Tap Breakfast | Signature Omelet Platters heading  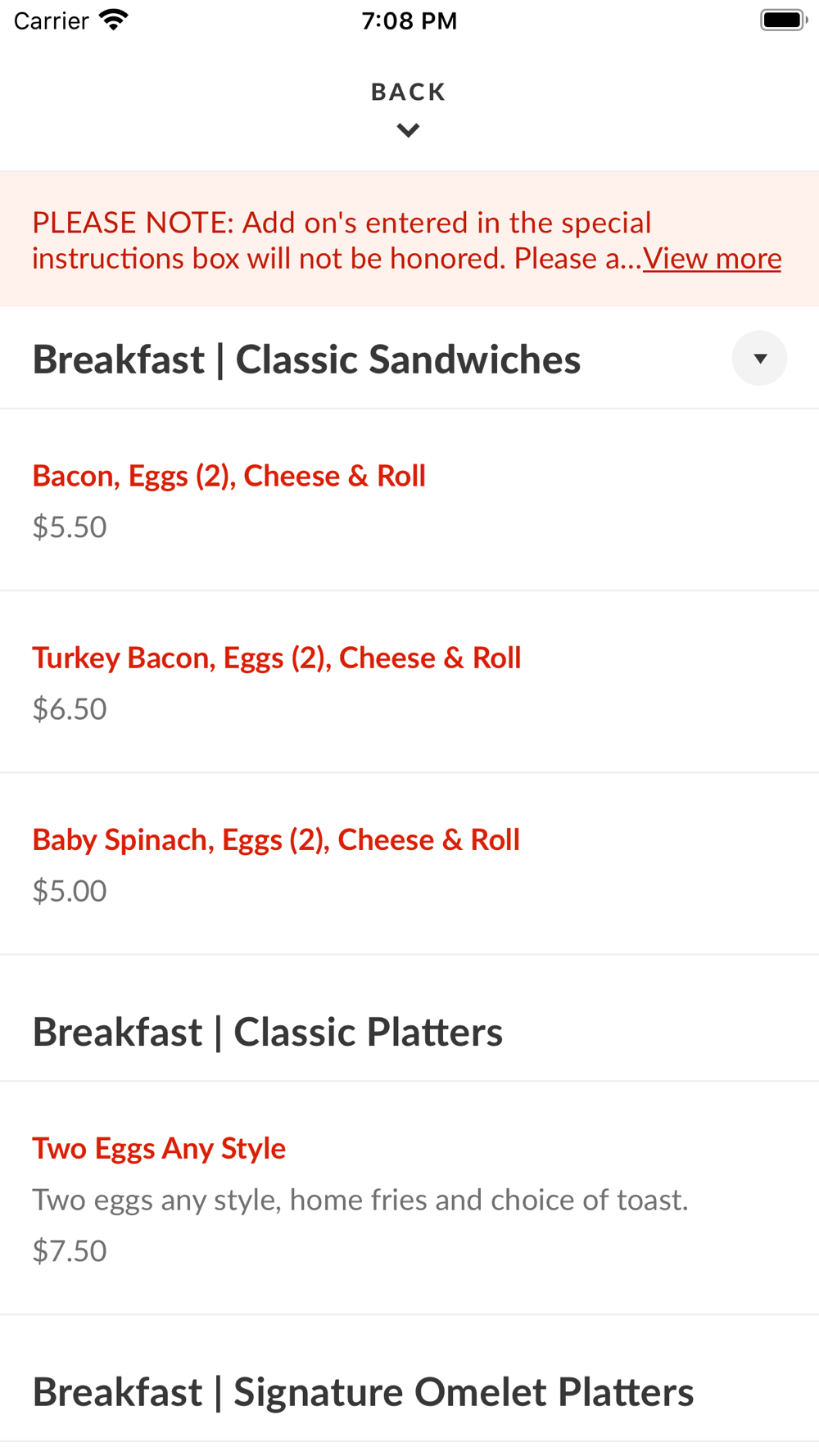pos(363,1392)
